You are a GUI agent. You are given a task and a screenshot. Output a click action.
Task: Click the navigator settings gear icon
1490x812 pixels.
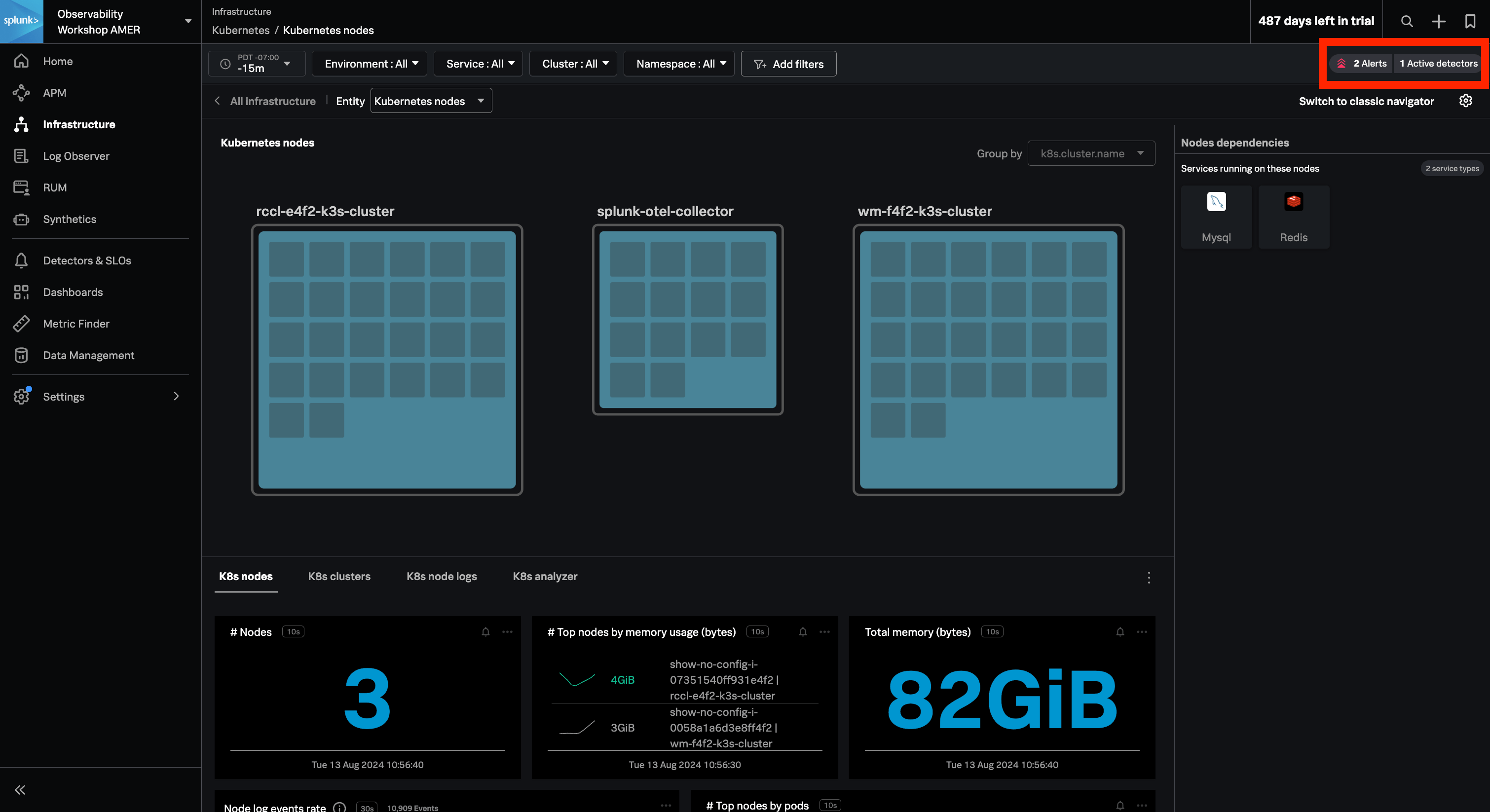click(1465, 101)
